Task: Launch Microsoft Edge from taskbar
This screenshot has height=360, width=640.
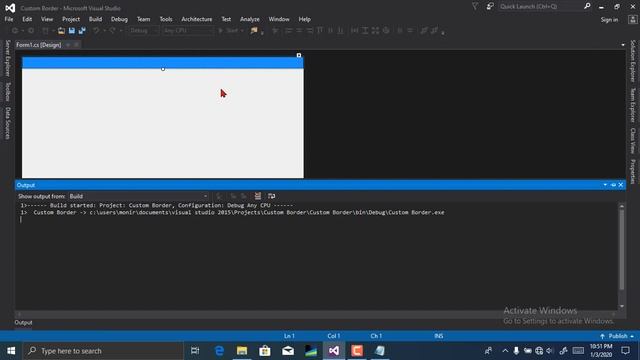Action: click(219, 351)
